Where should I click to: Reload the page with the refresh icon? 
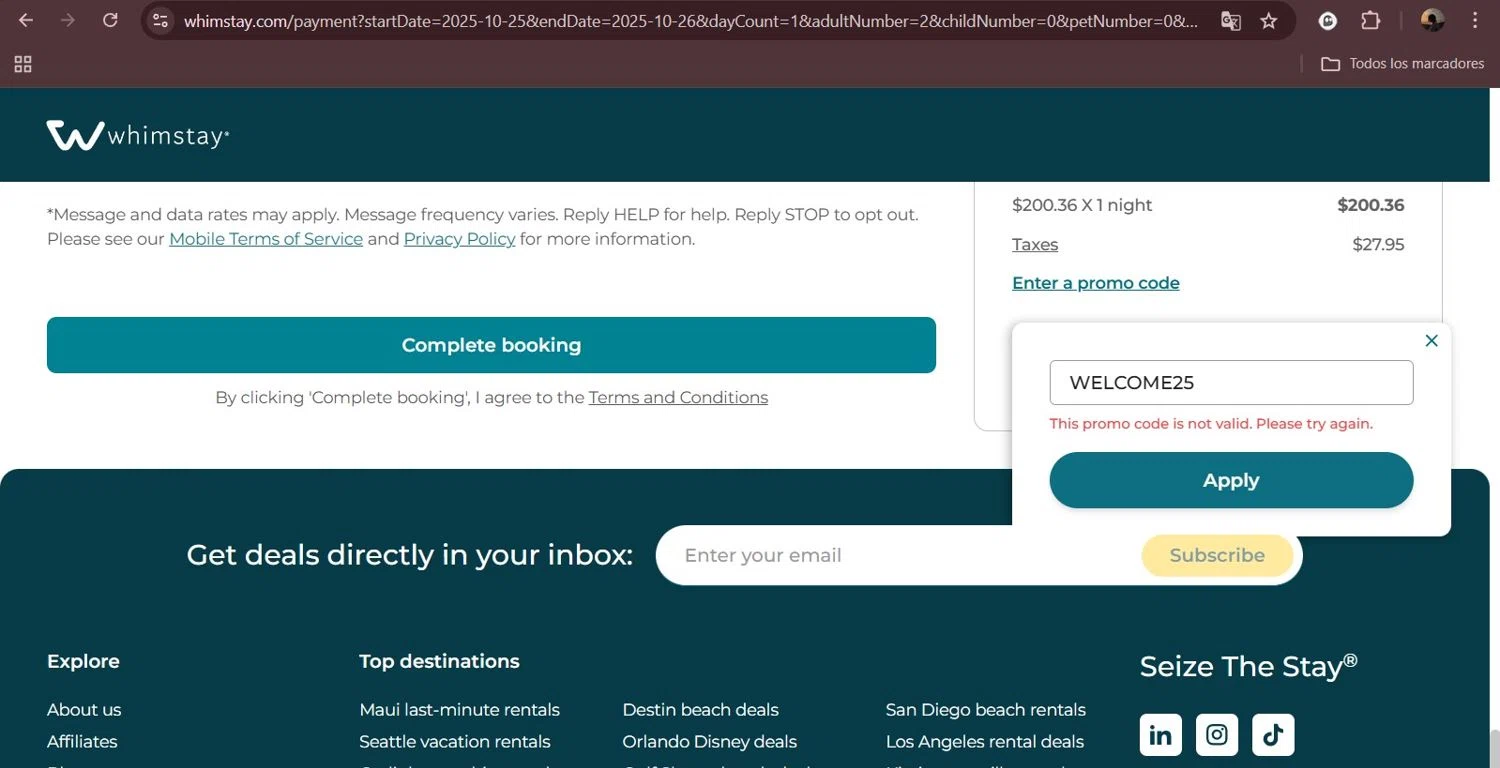(110, 20)
